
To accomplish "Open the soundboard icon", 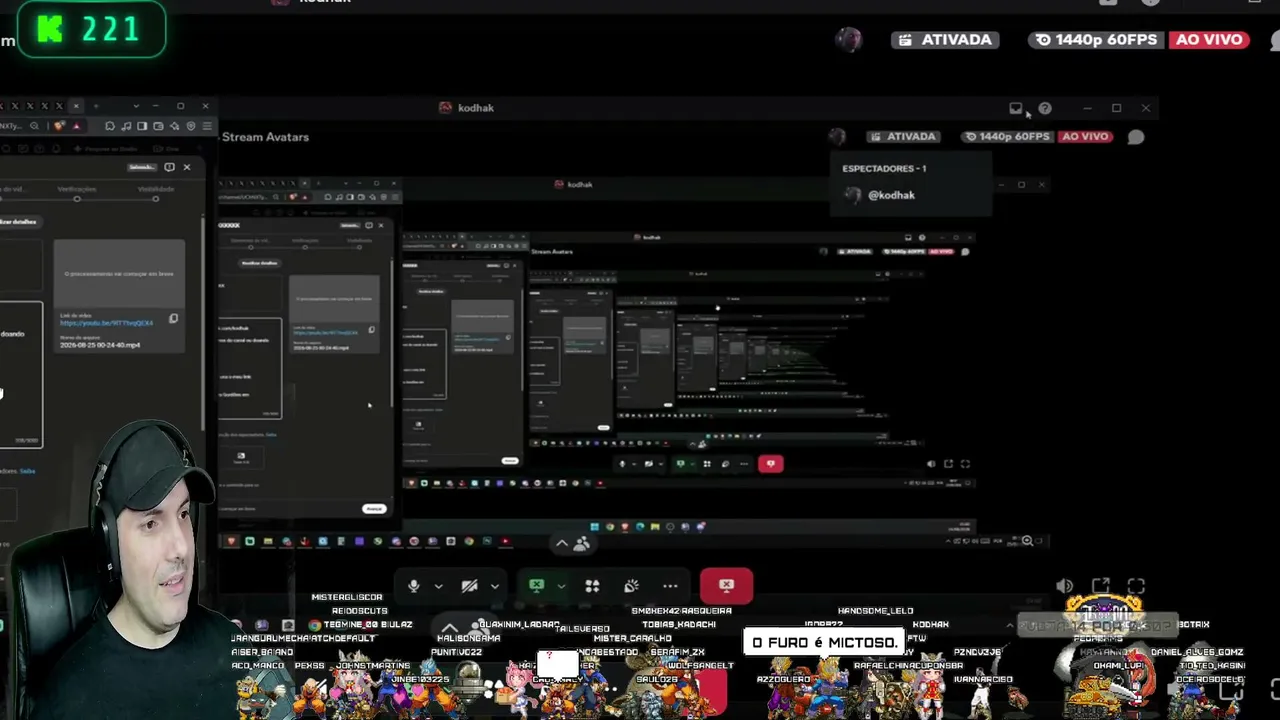I will coord(631,586).
